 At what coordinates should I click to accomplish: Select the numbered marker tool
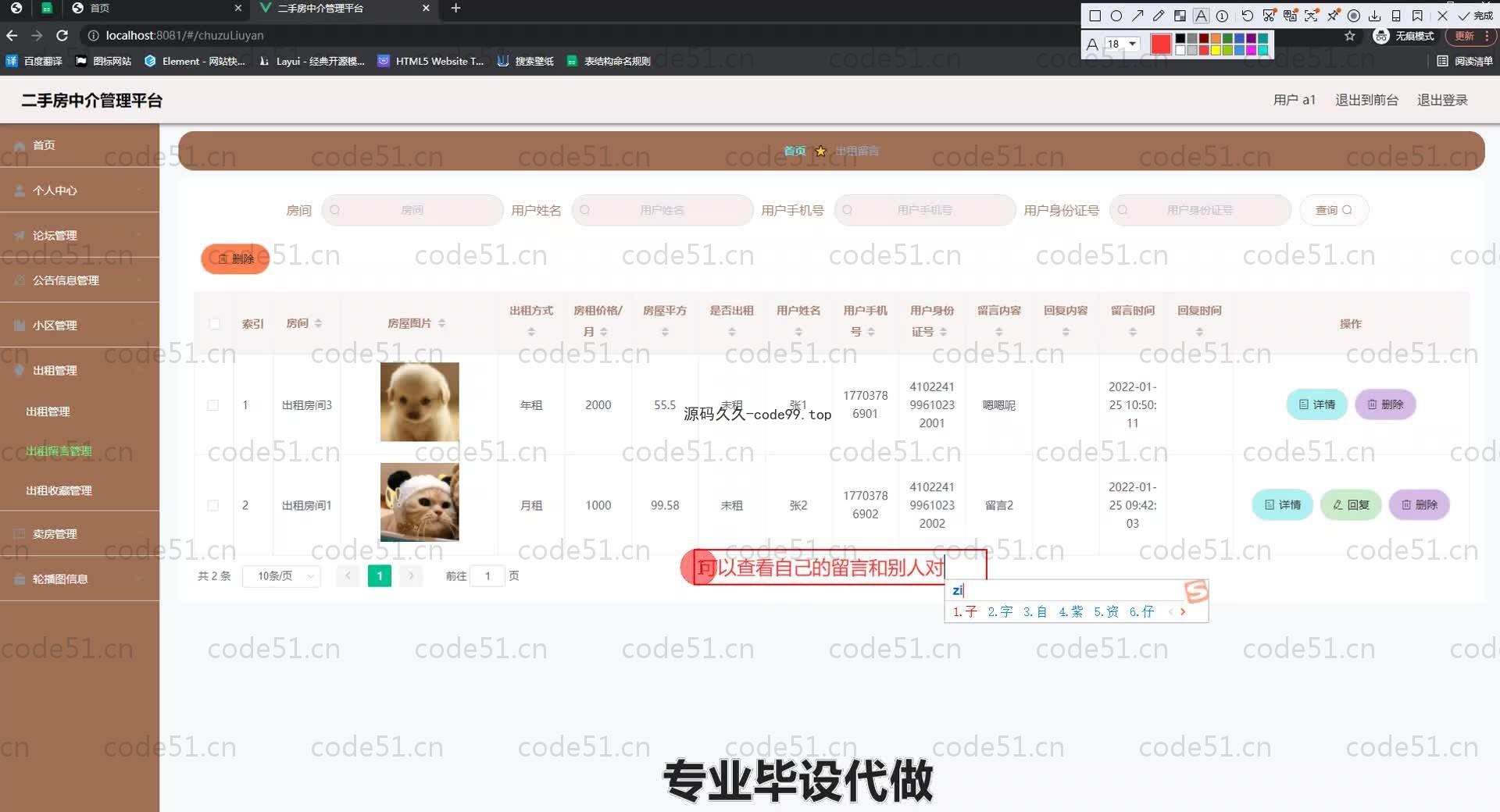pos(1223,16)
